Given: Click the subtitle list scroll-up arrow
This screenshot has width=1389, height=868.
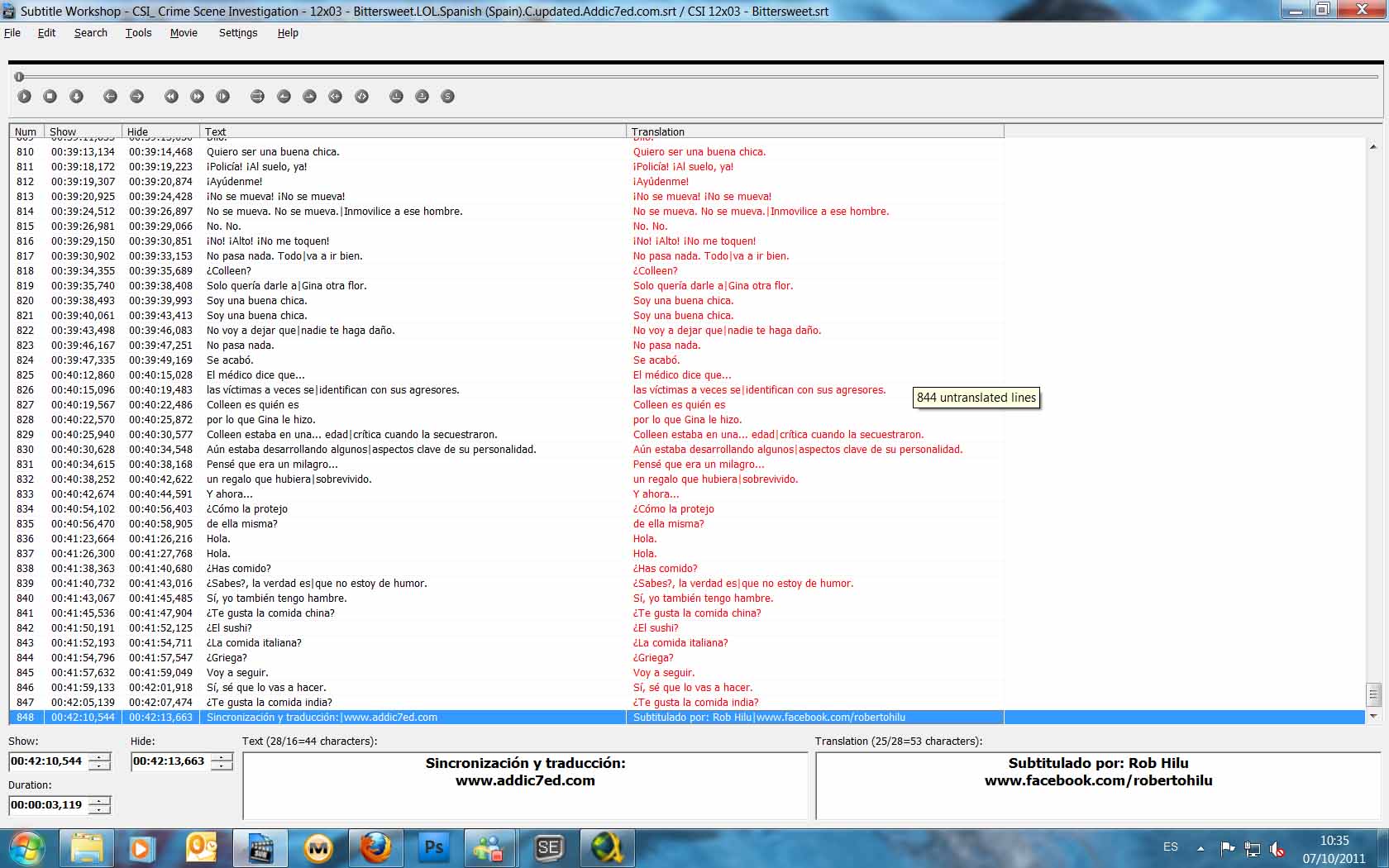Looking at the screenshot, I should point(1373,146).
